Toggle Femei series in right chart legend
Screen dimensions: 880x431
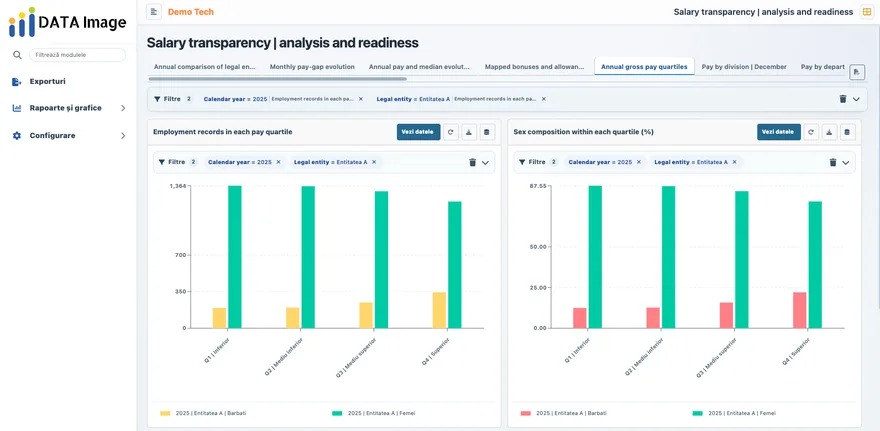(734, 413)
